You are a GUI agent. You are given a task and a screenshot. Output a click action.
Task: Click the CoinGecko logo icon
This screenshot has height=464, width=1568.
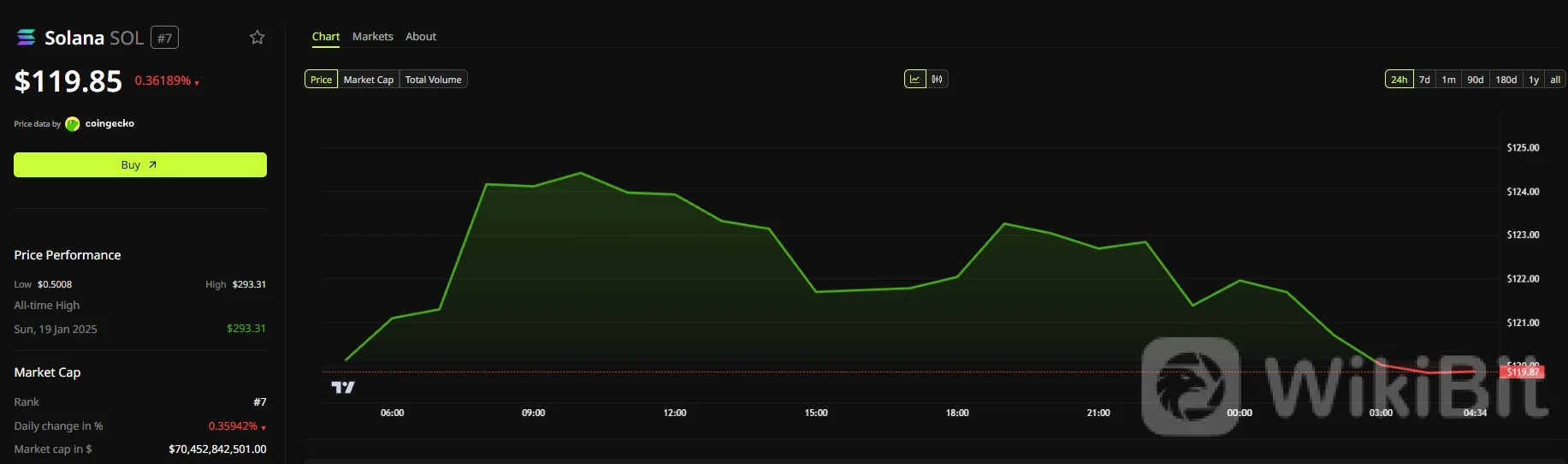click(73, 123)
